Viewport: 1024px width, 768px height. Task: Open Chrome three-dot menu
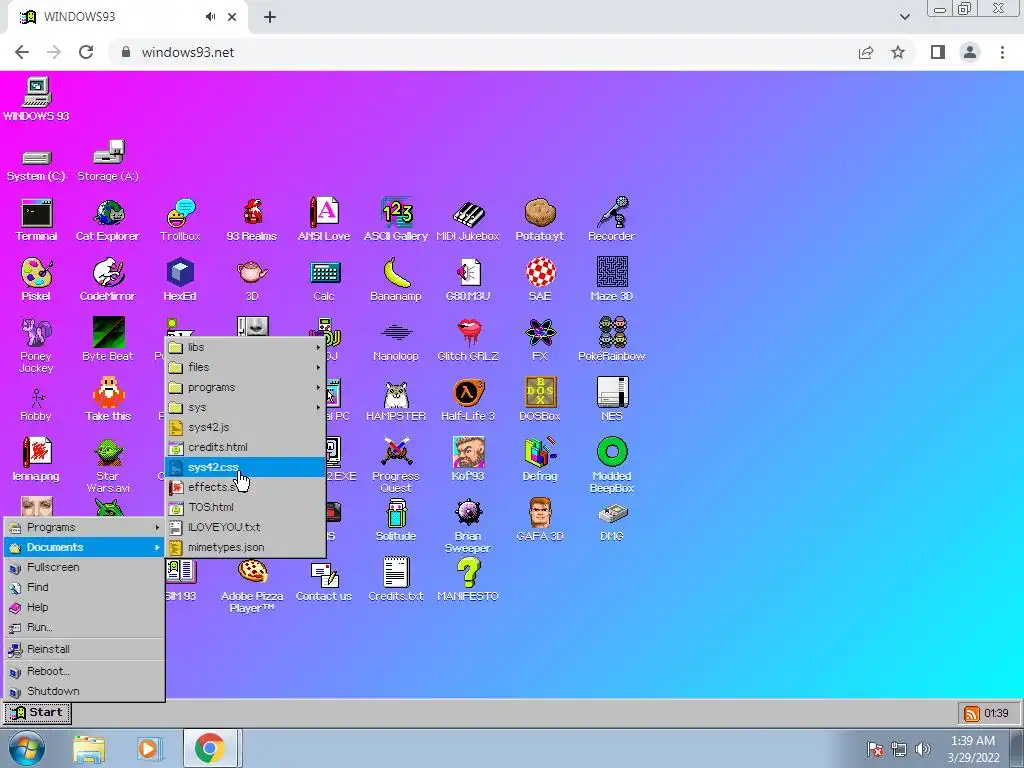1002,52
